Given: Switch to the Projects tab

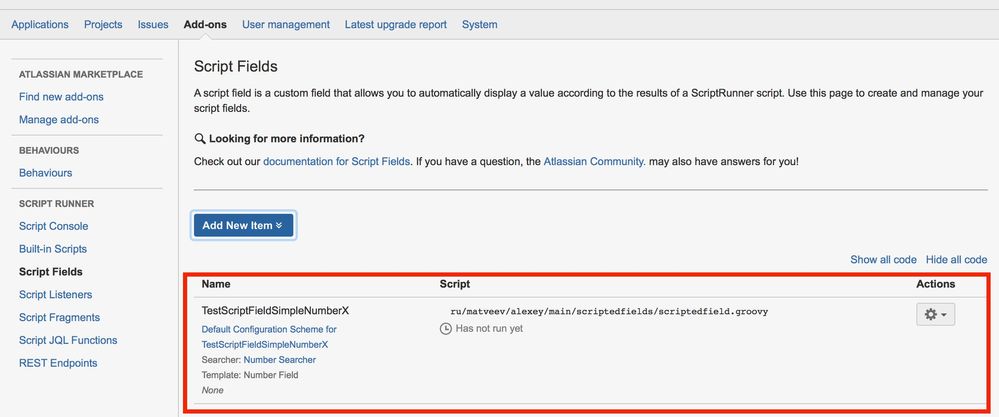Looking at the screenshot, I should pos(103,24).
